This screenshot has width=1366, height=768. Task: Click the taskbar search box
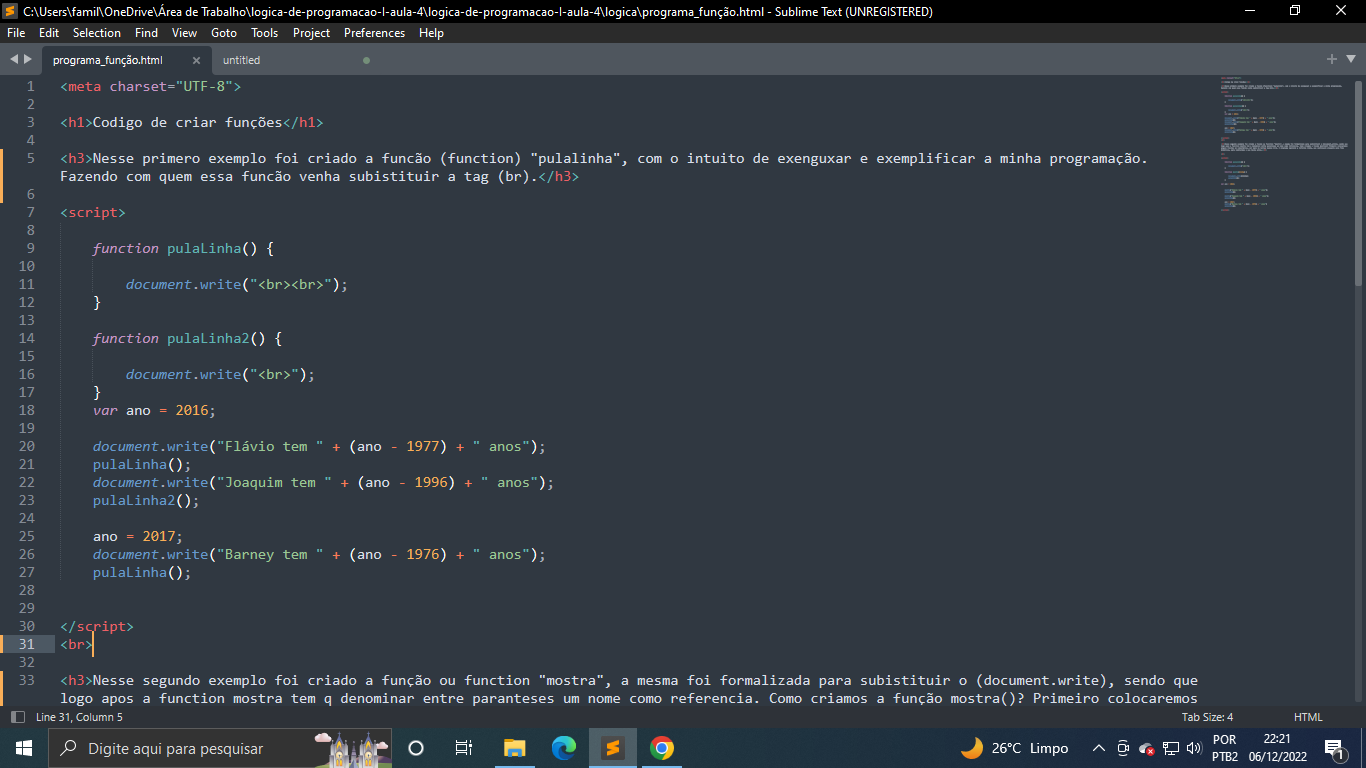click(221, 748)
